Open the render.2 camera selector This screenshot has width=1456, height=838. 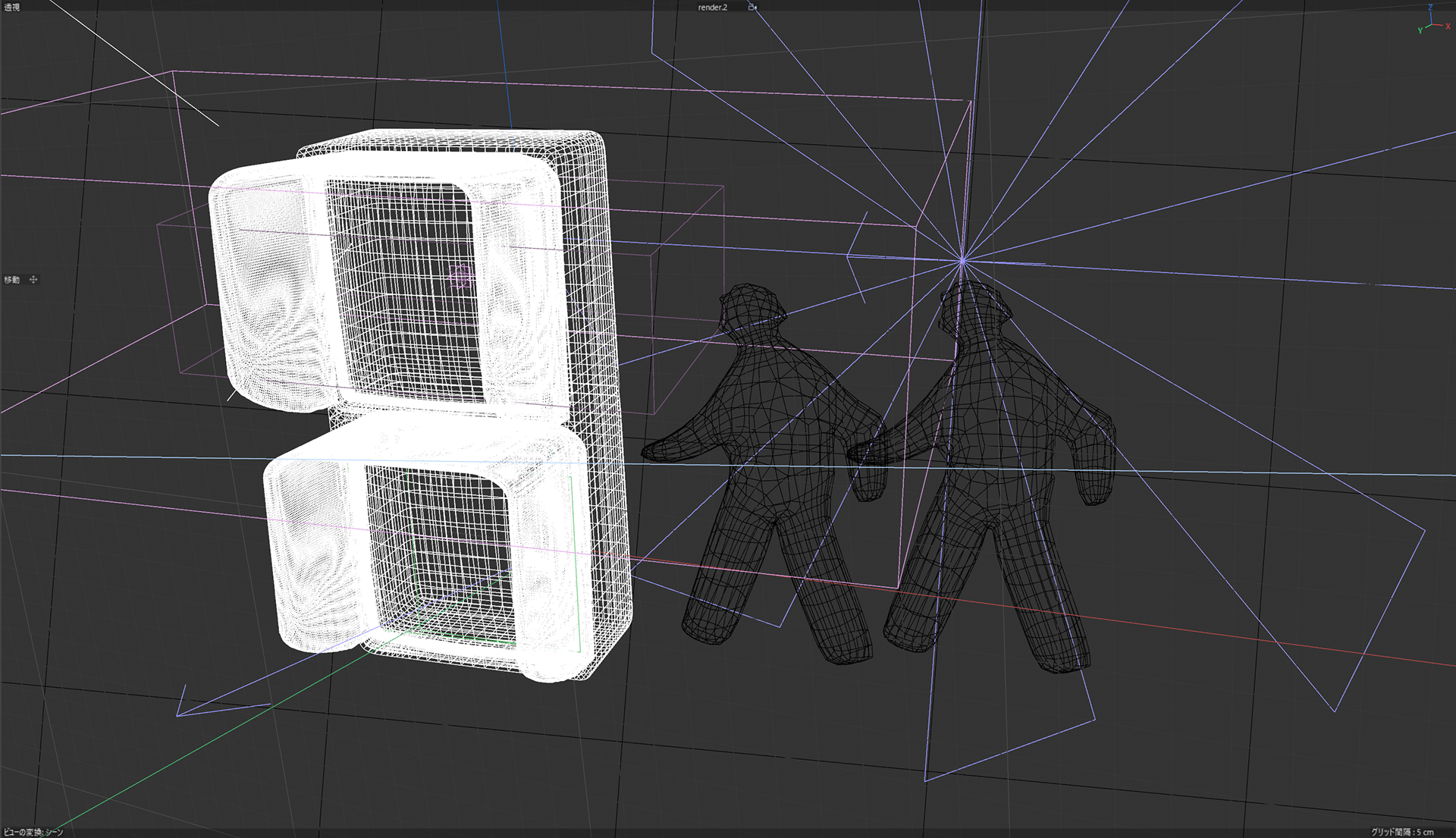point(712,7)
